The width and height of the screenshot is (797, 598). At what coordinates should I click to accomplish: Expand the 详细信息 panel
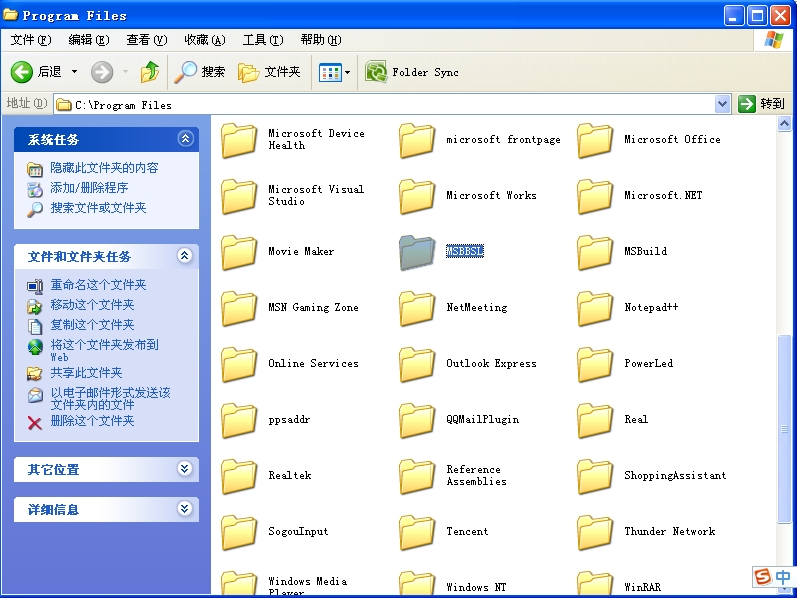[184, 509]
